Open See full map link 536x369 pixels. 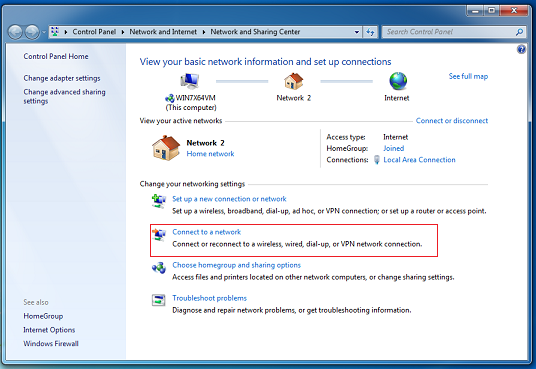click(468, 76)
